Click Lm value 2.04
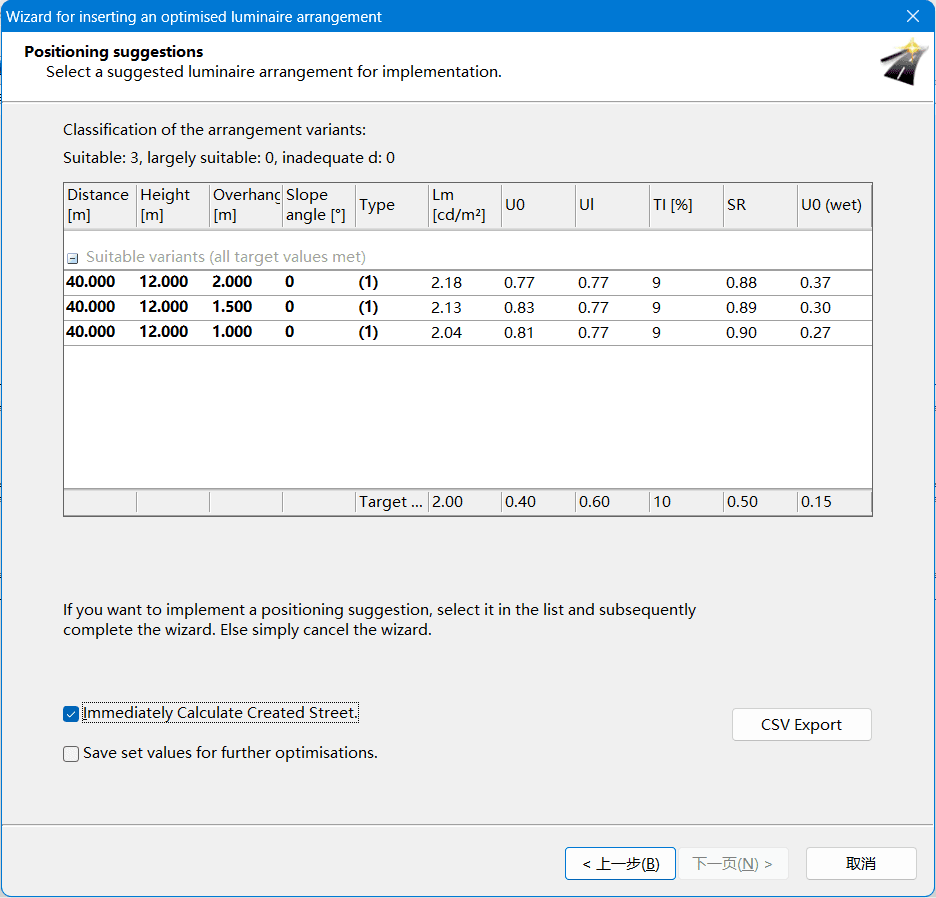936x898 pixels. point(447,333)
